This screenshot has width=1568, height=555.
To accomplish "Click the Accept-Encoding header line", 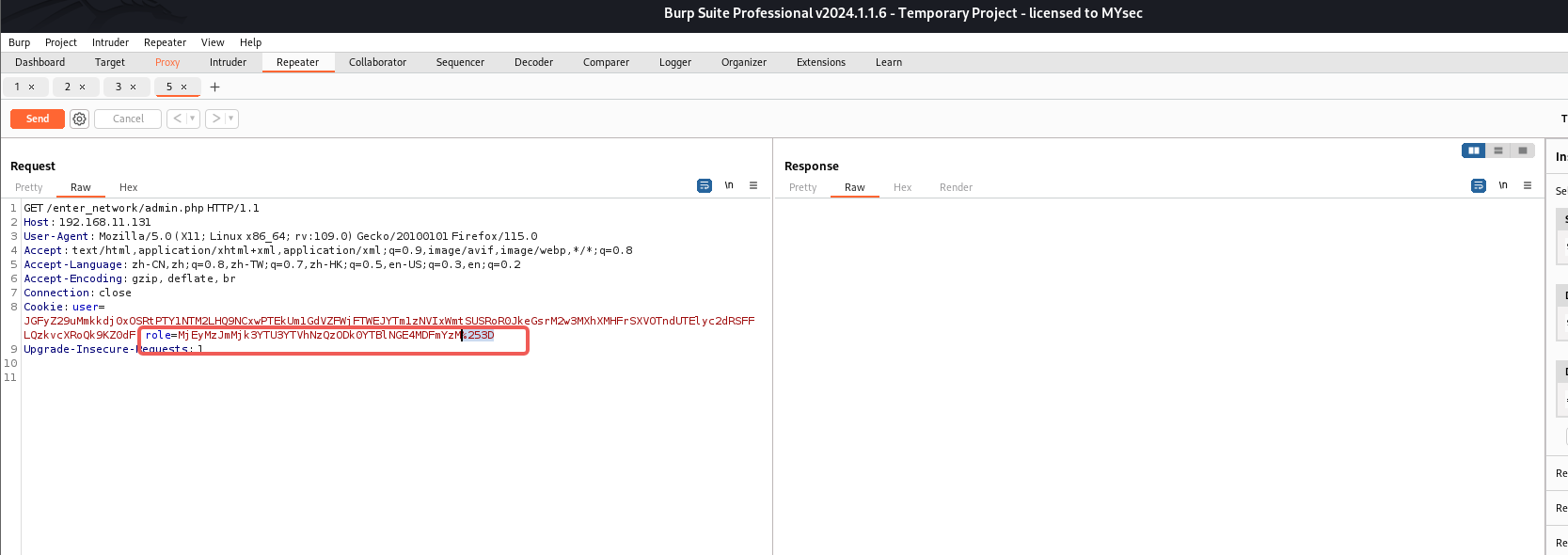I will [130, 278].
